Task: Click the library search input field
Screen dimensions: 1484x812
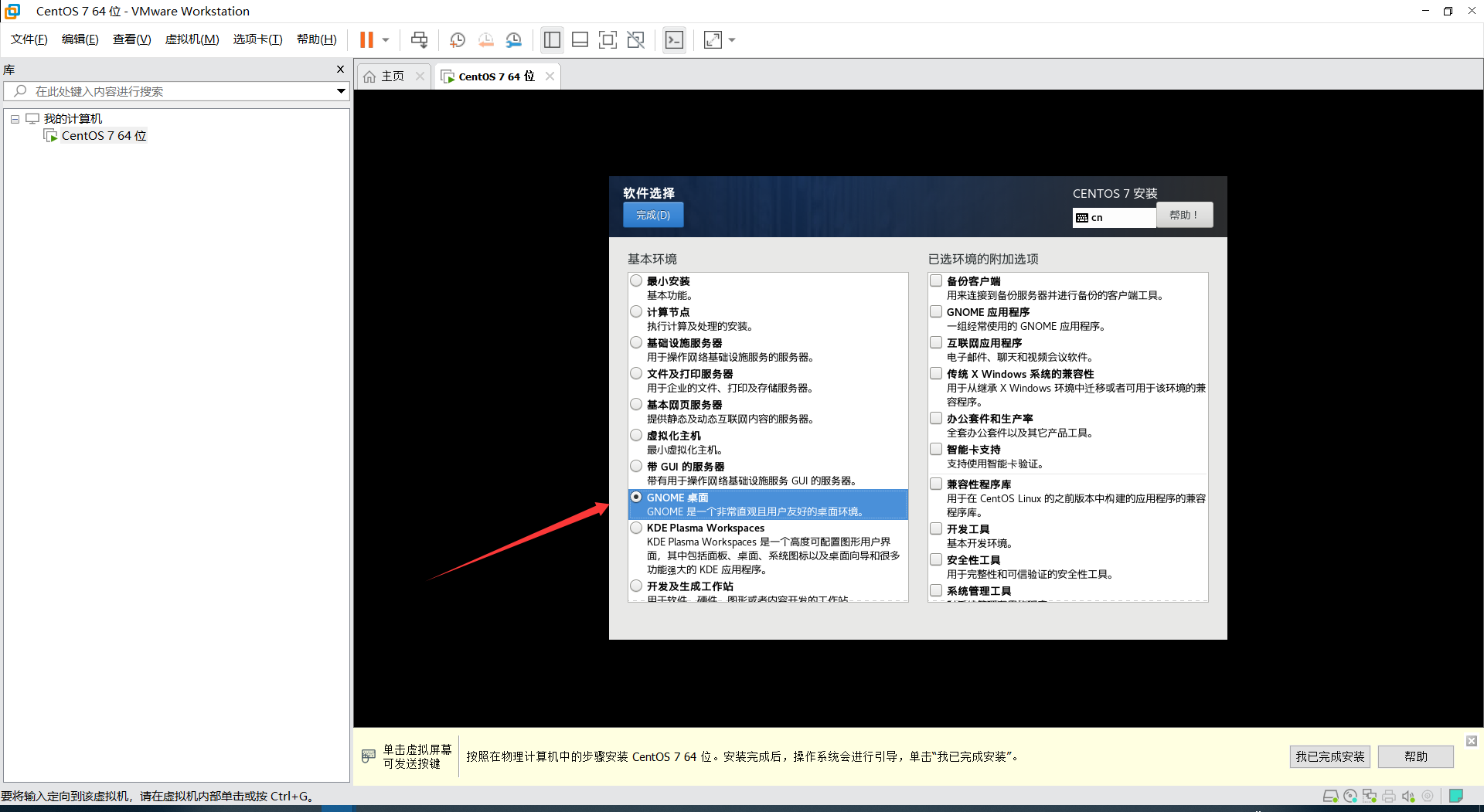Action: (176, 91)
